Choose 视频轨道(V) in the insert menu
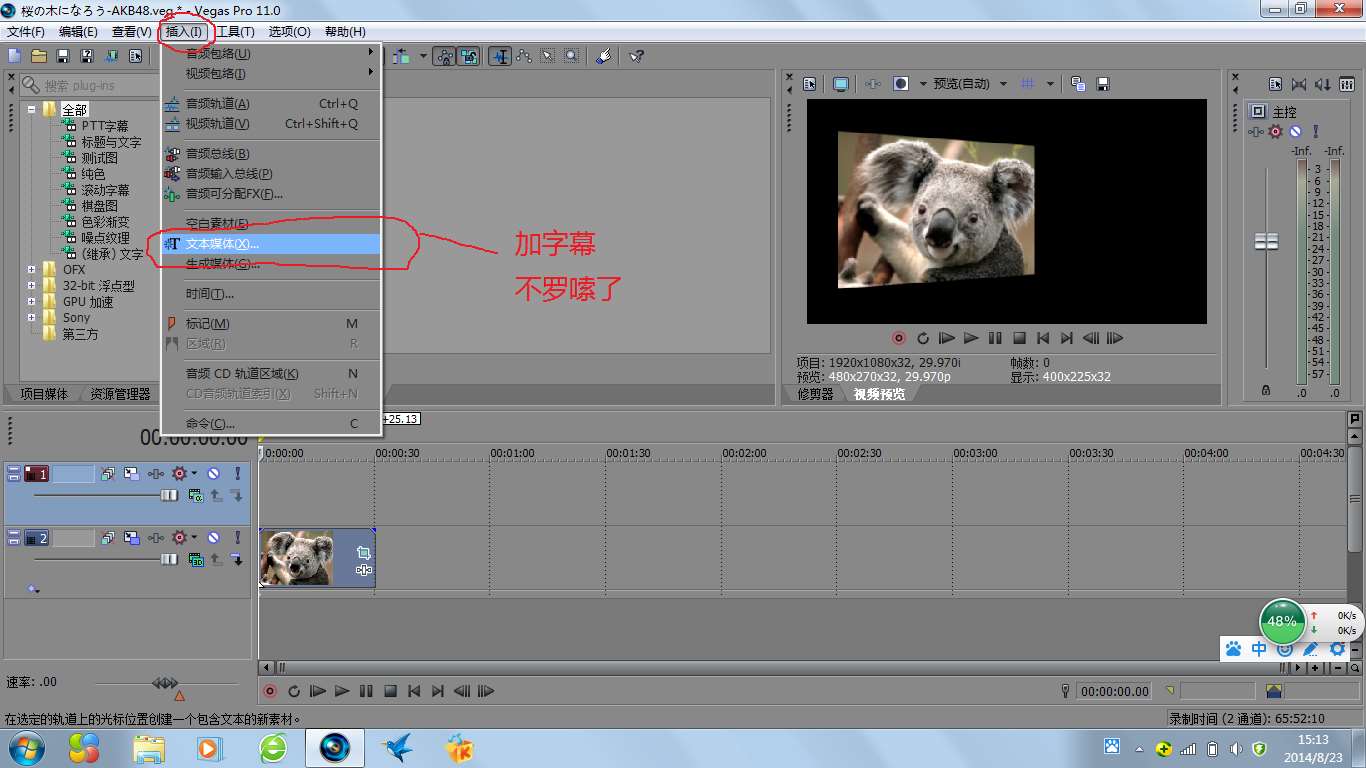This screenshot has width=1366, height=768. pyautogui.click(x=271, y=123)
